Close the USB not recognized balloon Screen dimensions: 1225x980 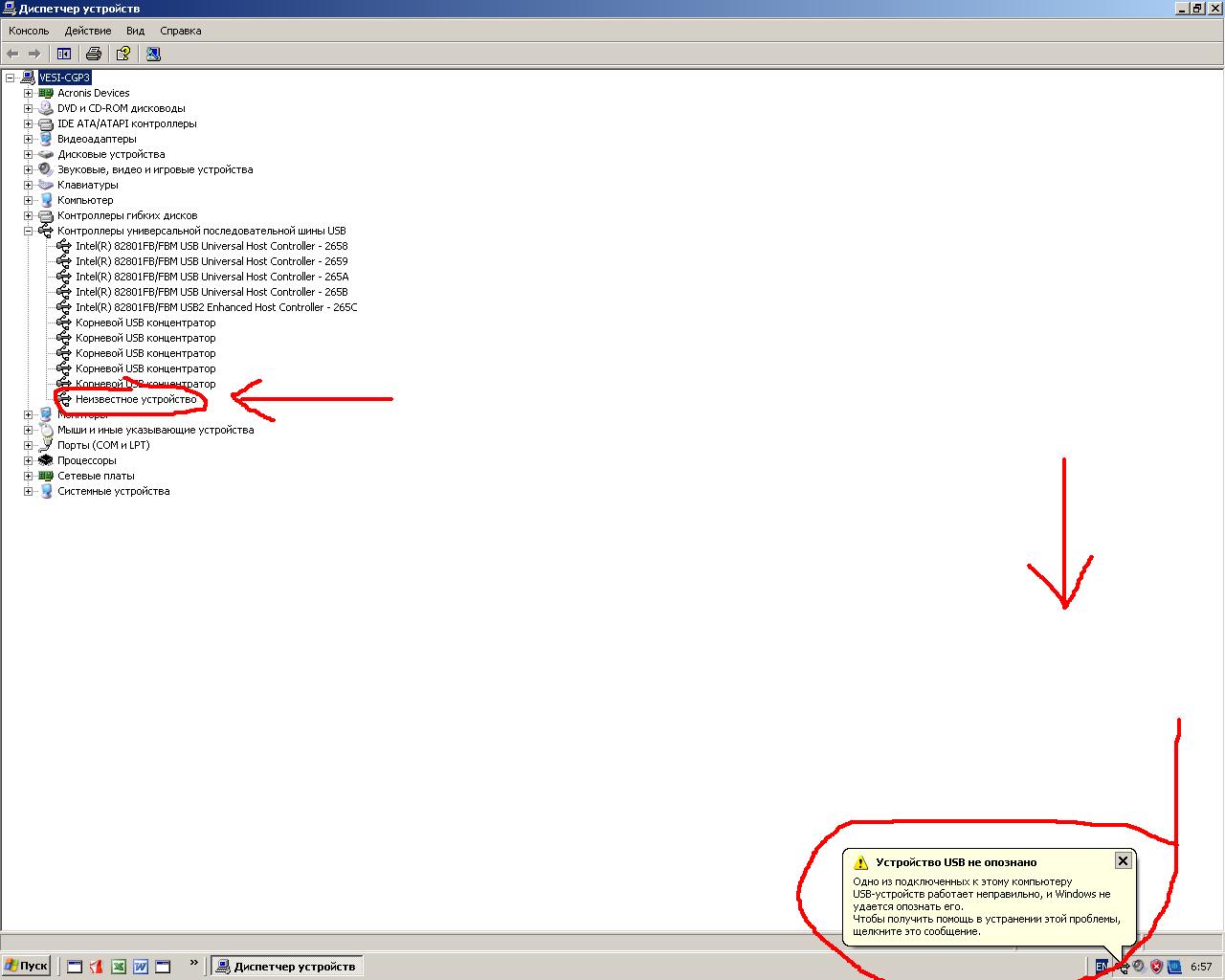pos(1124,860)
